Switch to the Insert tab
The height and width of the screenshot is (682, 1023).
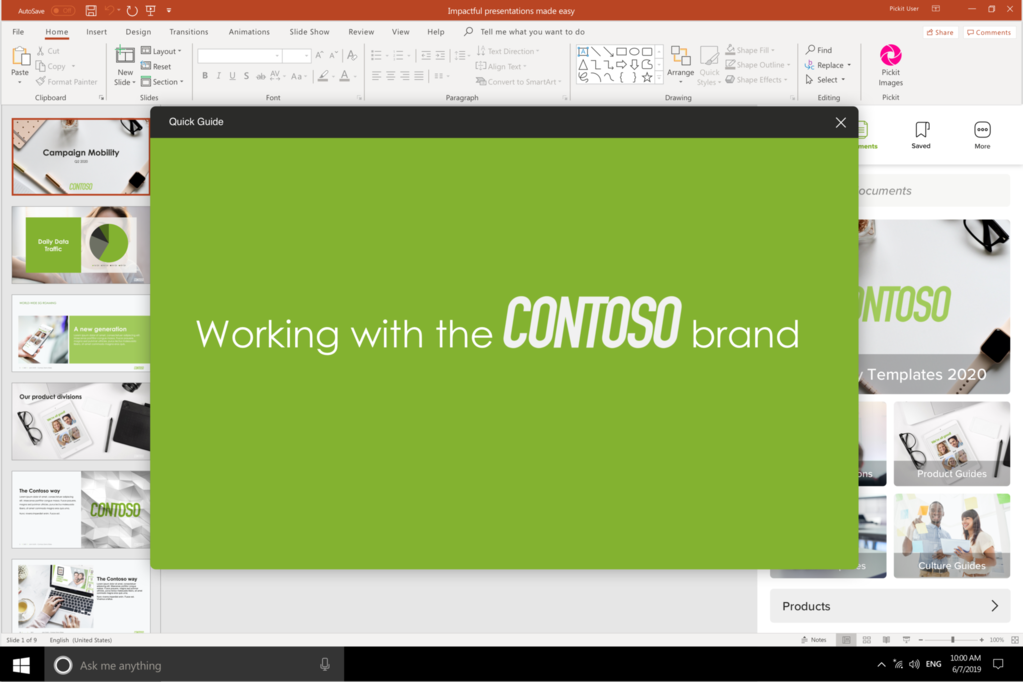coord(97,31)
